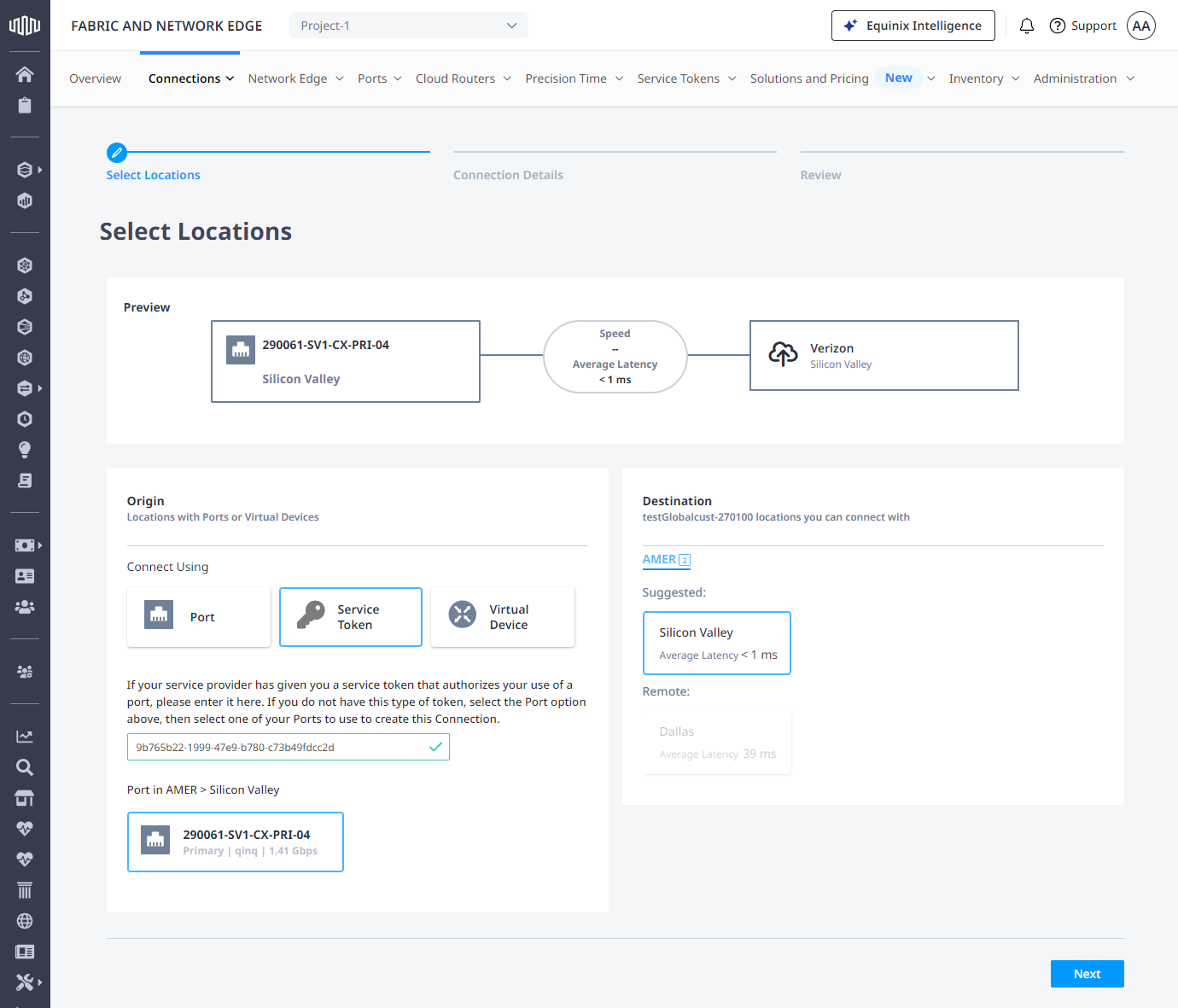Click the scroll document sidebar icon
This screenshot has width=1178, height=1008.
click(x=25, y=481)
